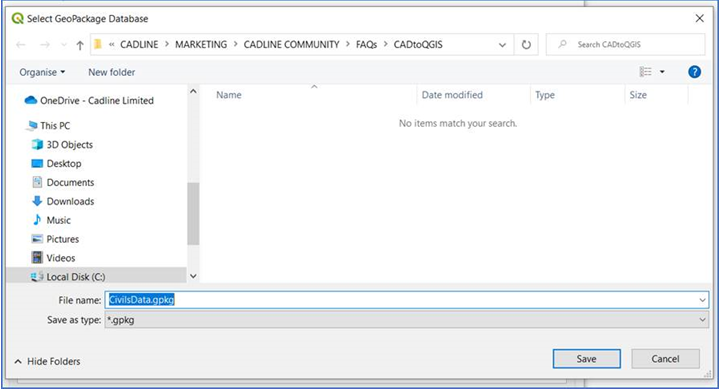Viewport: 720px width, 391px height.
Task: Open the recent locations dropdown arrow
Action: tap(63, 45)
